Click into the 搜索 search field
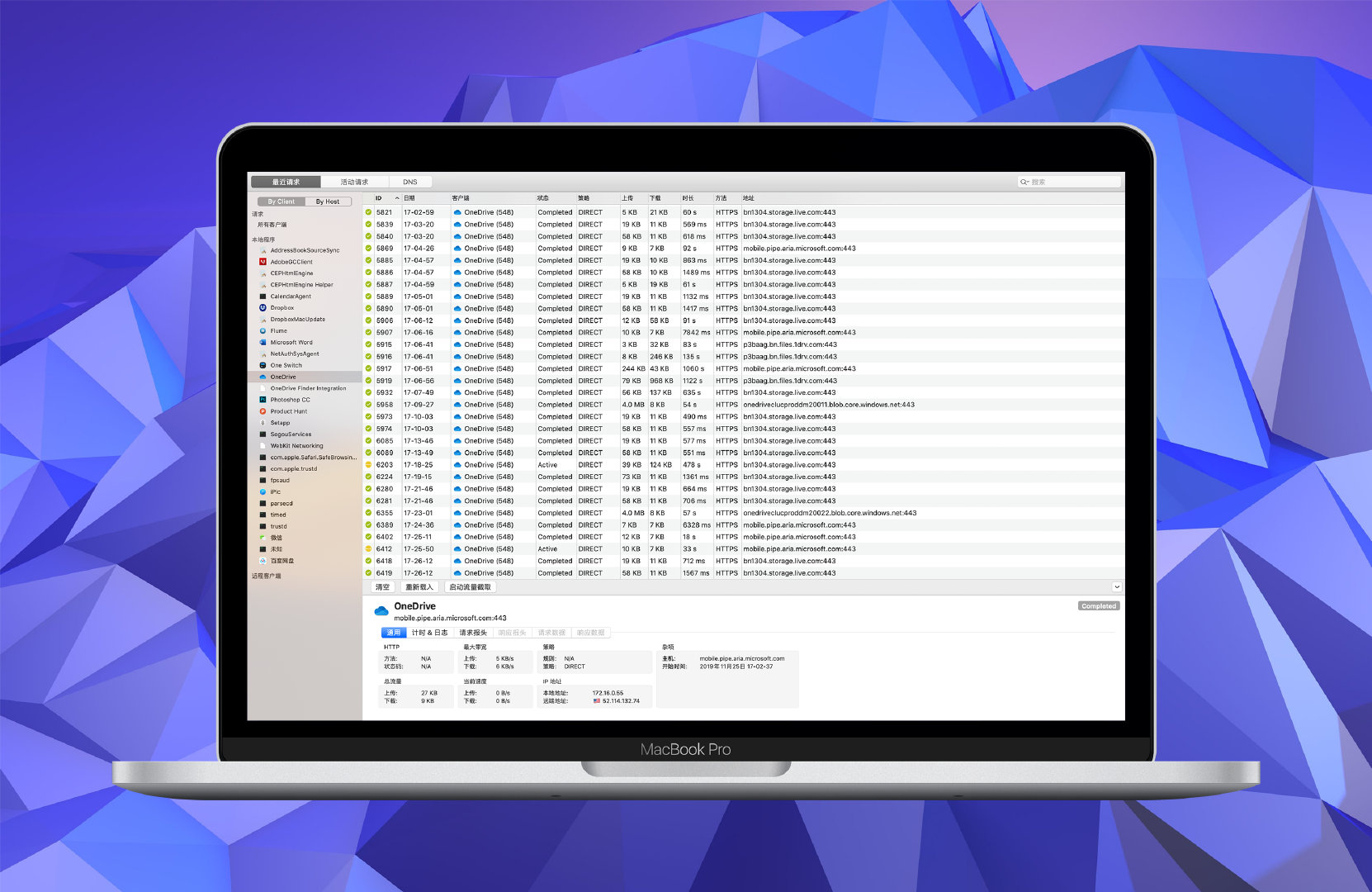The width and height of the screenshot is (1372, 892). [x=1070, y=182]
